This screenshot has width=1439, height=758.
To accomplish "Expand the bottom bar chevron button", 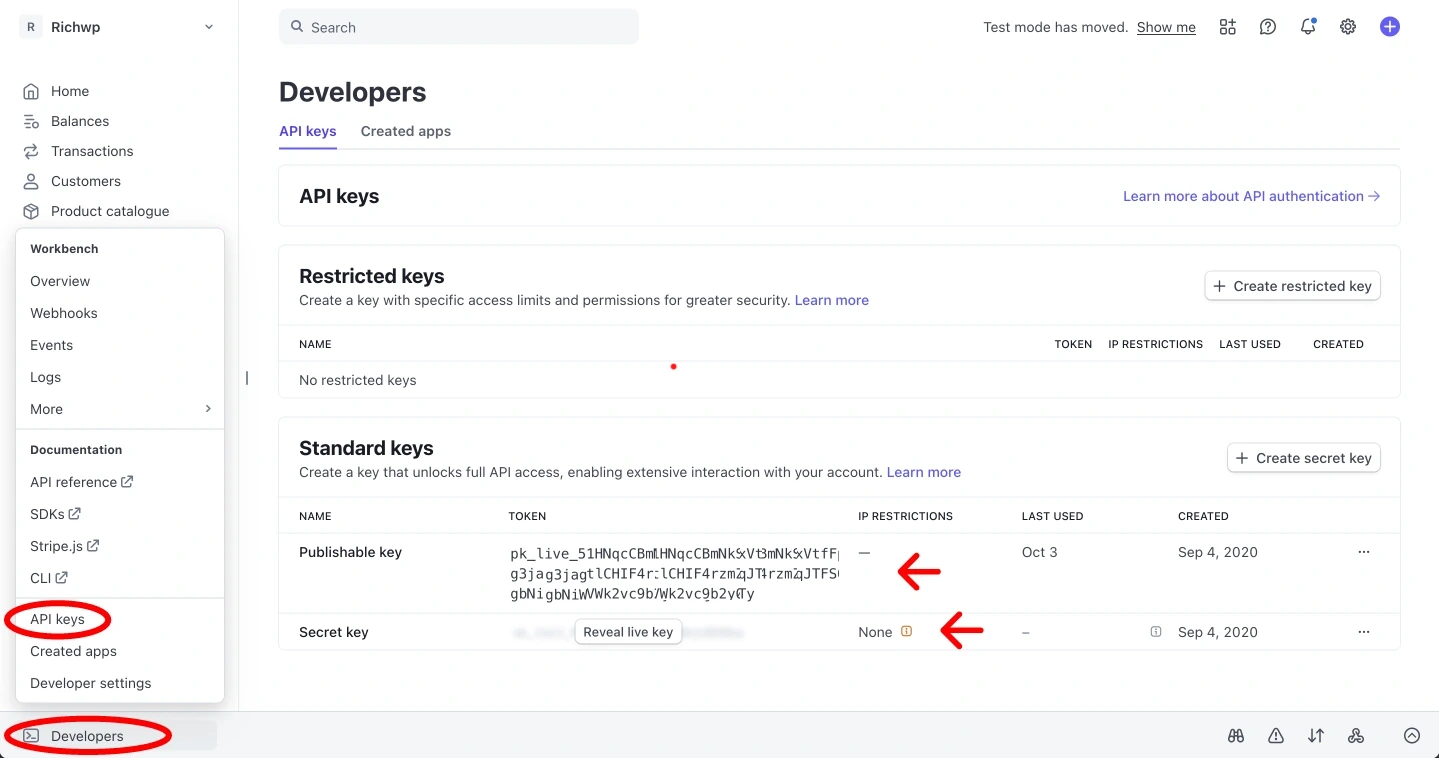I will (x=1411, y=736).
